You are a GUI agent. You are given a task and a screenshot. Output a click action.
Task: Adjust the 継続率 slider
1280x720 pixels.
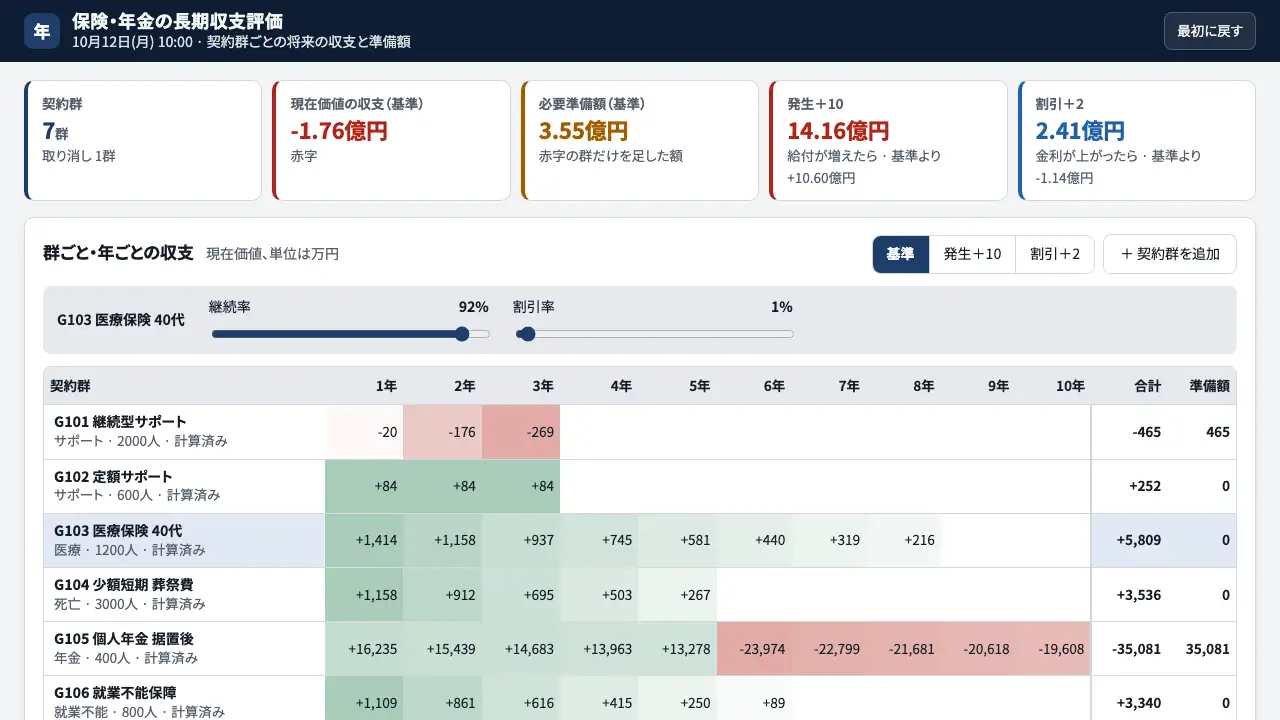click(x=351, y=334)
